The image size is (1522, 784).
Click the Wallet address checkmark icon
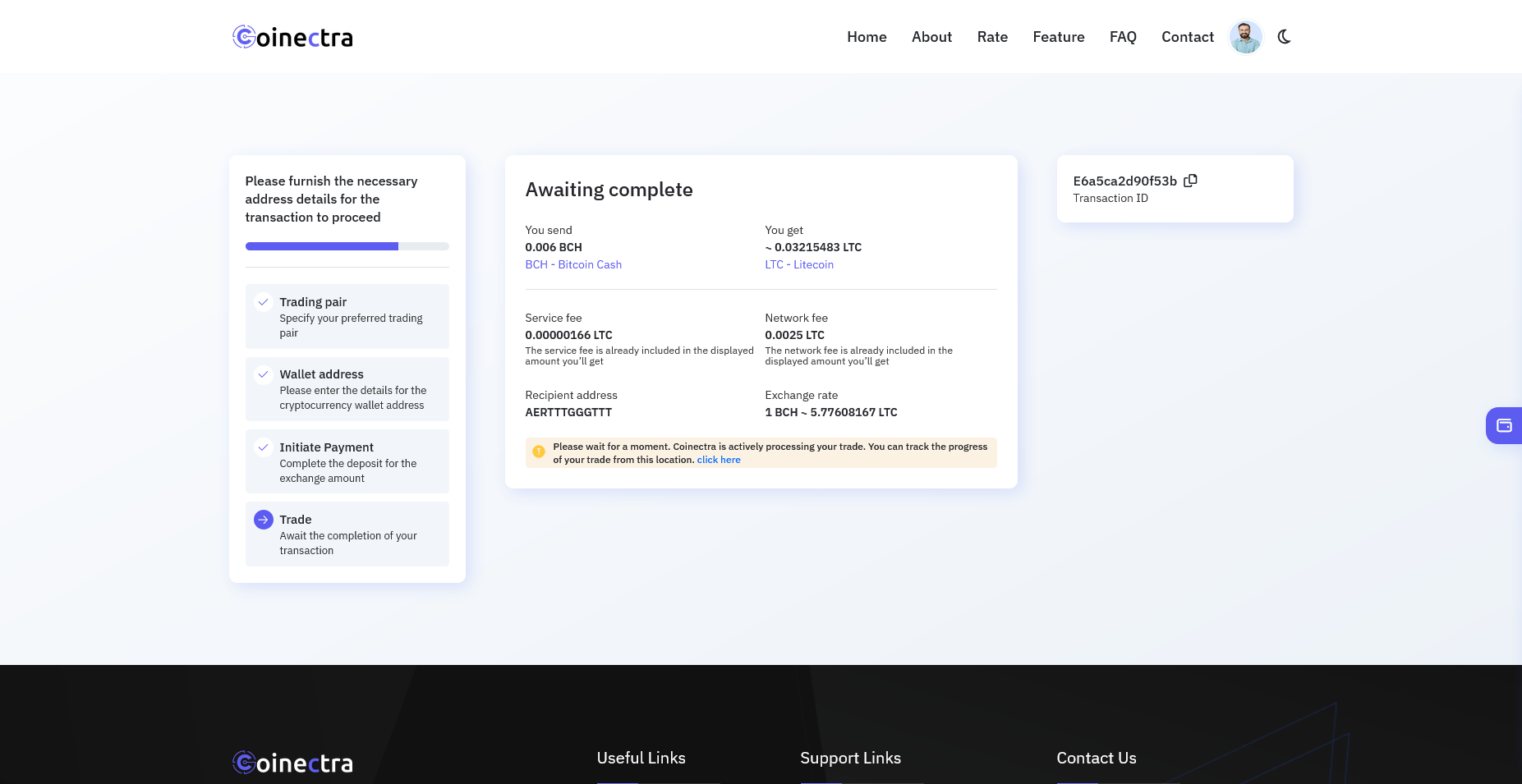click(x=263, y=374)
